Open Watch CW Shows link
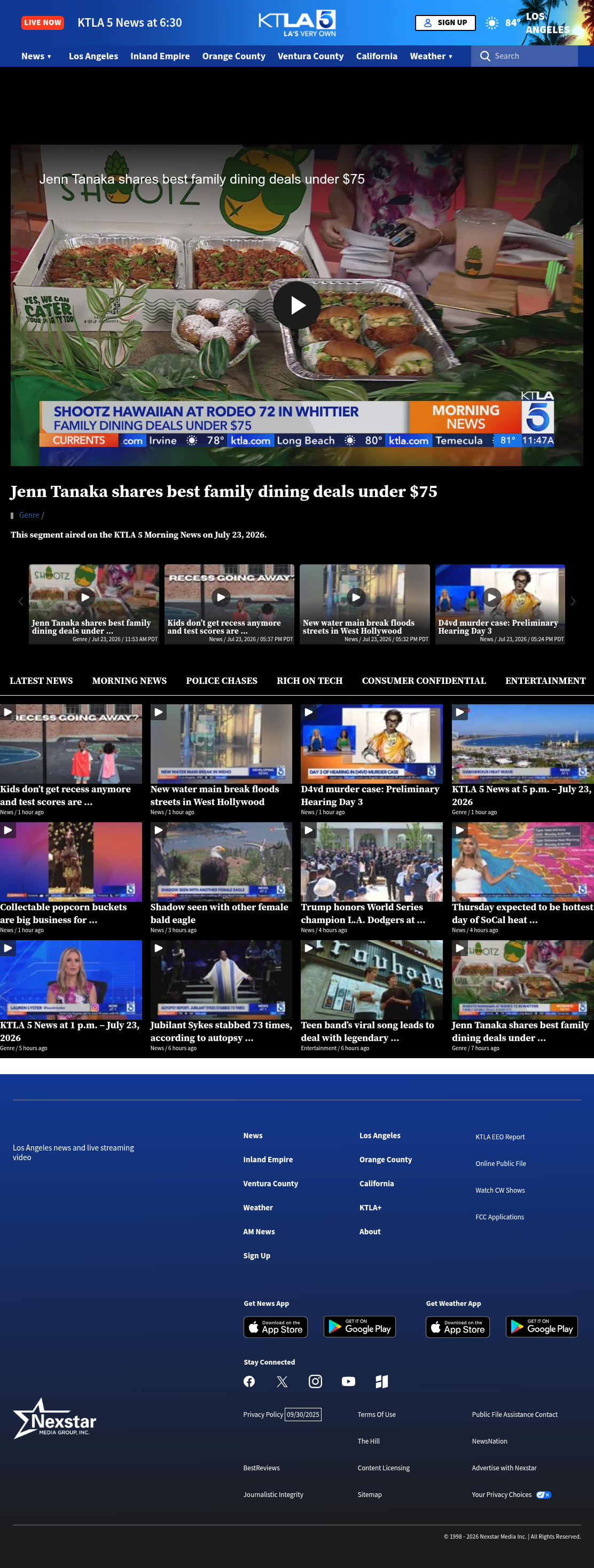594x1568 pixels. click(500, 1190)
